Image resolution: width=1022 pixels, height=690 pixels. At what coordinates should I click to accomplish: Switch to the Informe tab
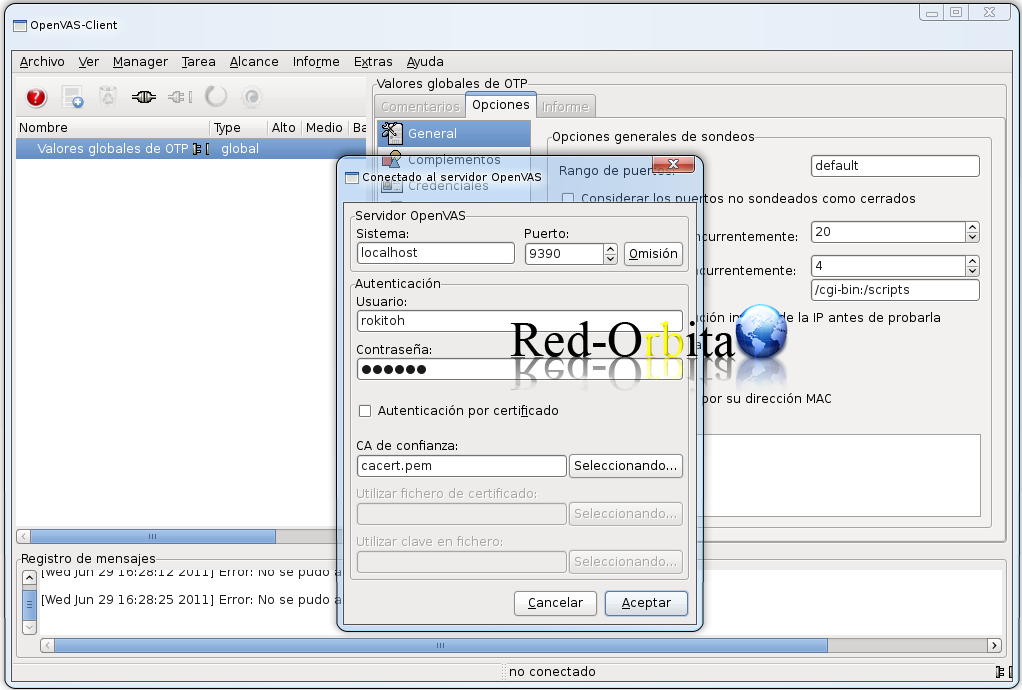pos(565,107)
